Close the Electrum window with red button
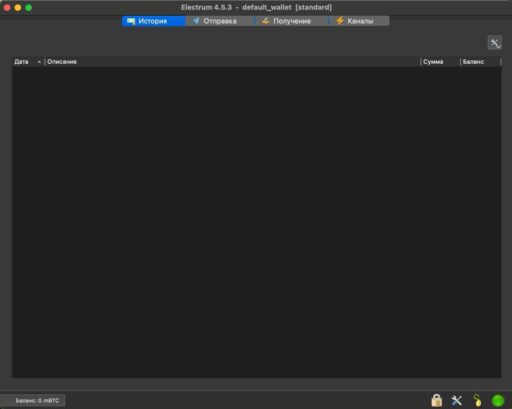The height and width of the screenshot is (409, 512). 7,7
